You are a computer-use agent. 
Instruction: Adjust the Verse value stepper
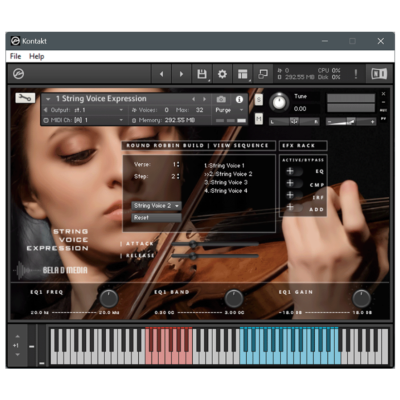[x=178, y=164]
